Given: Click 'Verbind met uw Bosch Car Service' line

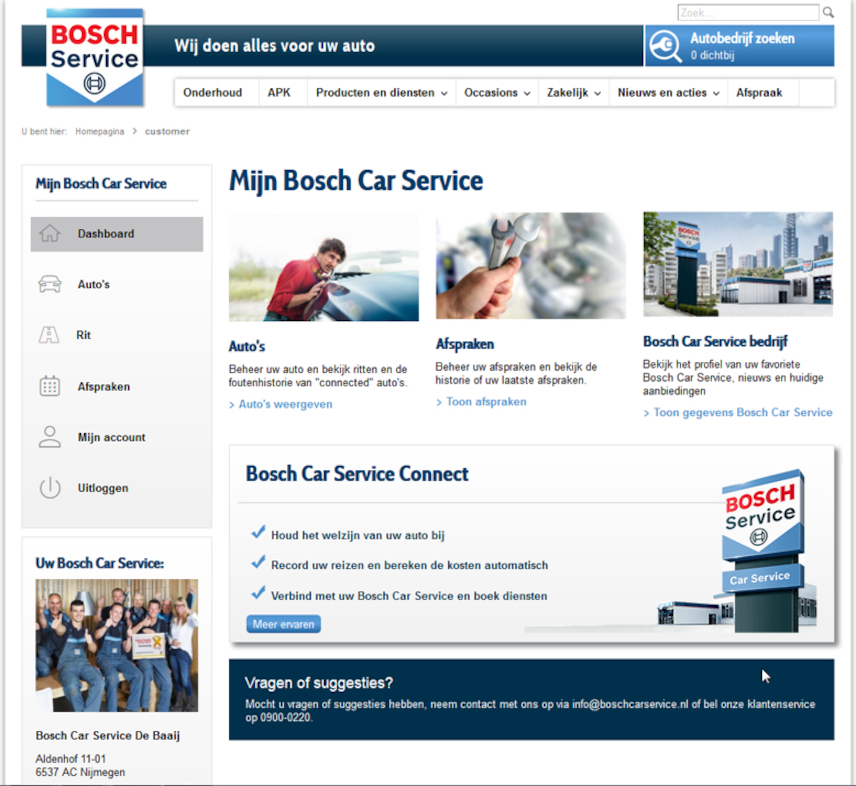Looking at the screenshot, I should pos(409,596).
